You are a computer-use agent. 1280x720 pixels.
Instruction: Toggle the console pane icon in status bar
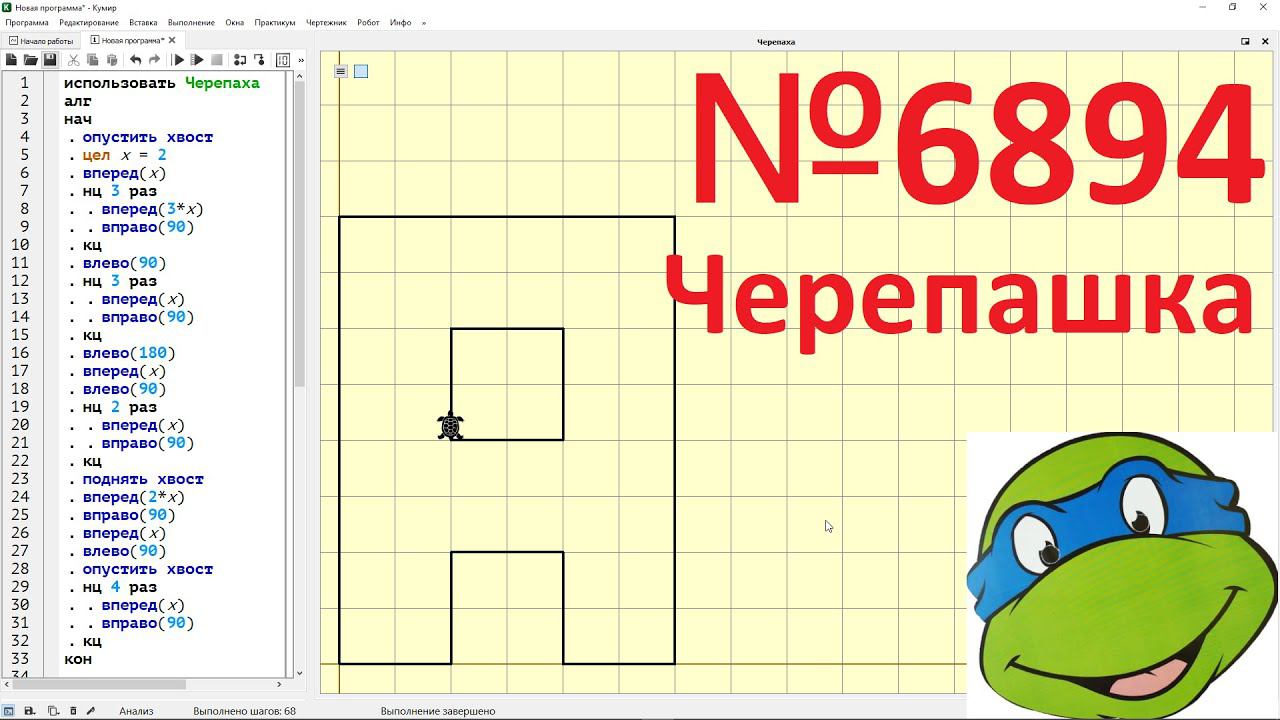[9, 711]
